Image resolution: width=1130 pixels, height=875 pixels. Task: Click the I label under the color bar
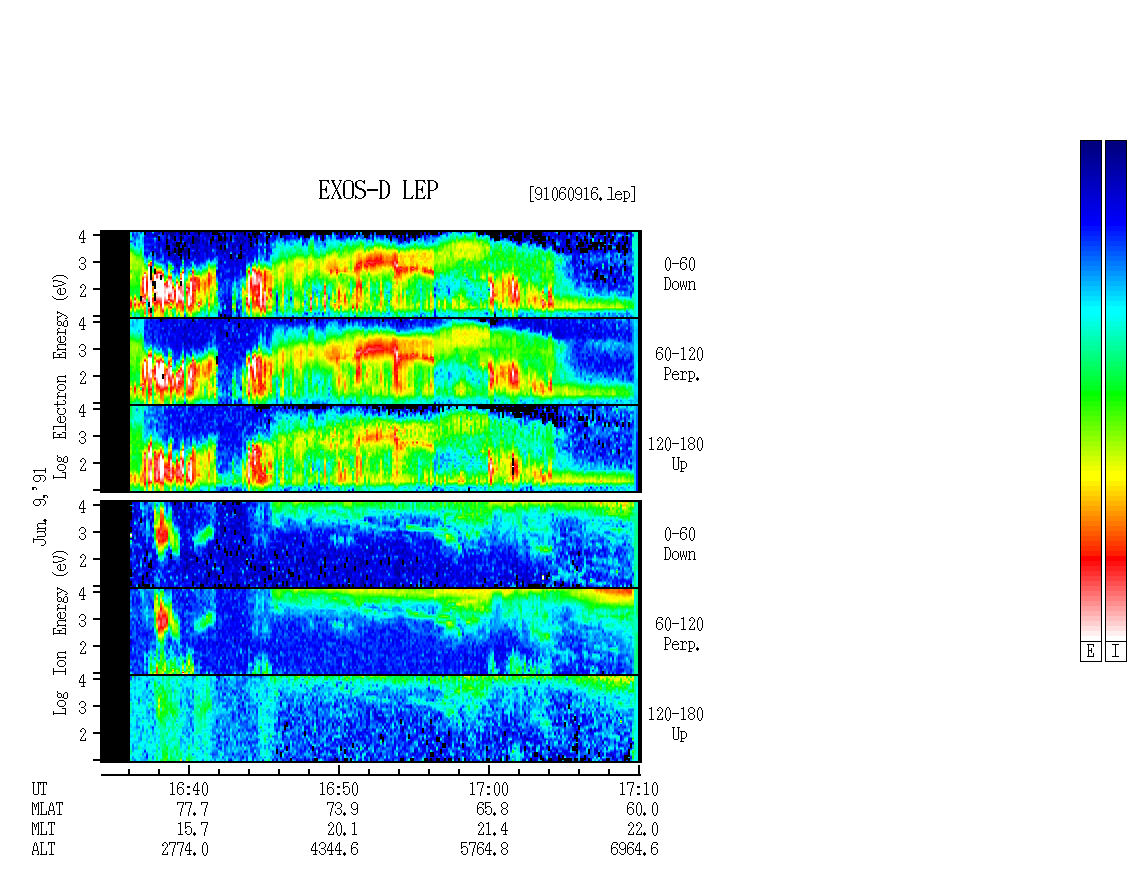[1116, 652]
